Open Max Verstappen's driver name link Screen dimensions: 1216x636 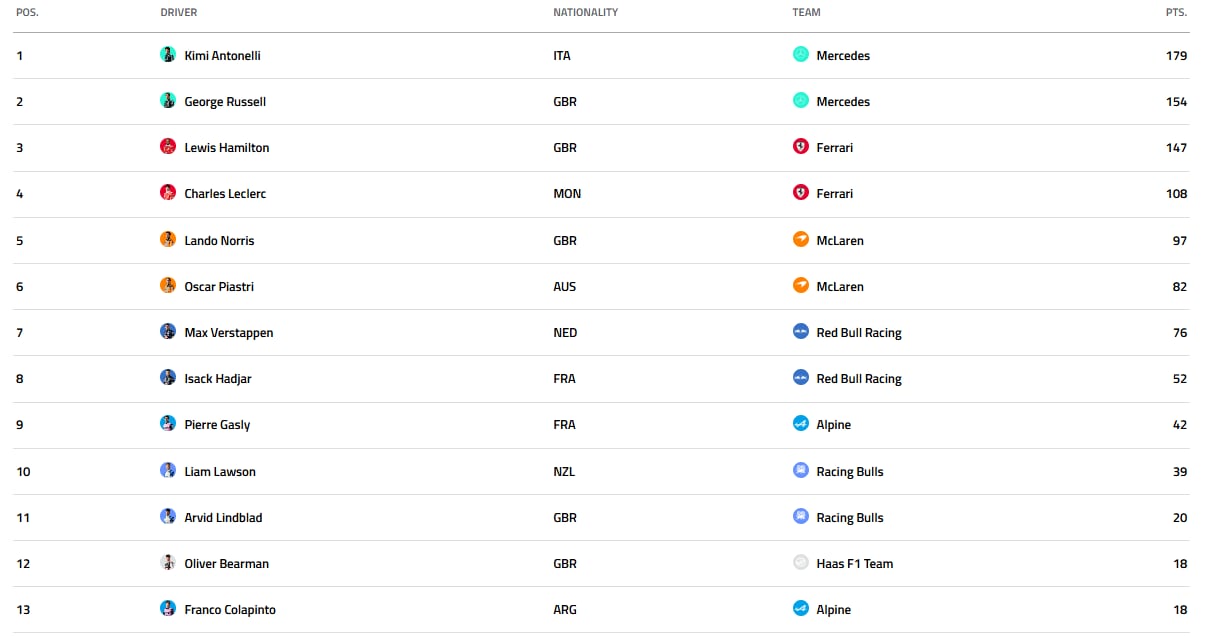pyautogui.click(x=229, y=332)
